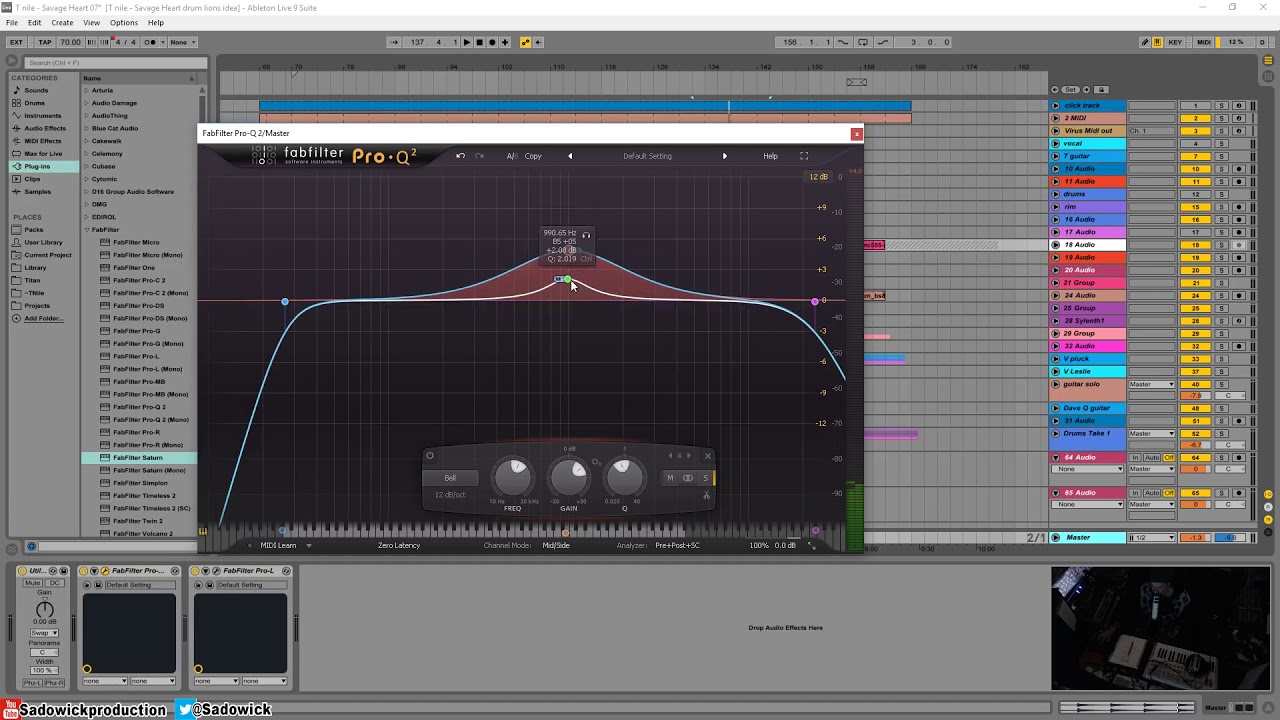Screen dimensions: 1280x720
Task: Click the Q knob
Action: (624, 475)
